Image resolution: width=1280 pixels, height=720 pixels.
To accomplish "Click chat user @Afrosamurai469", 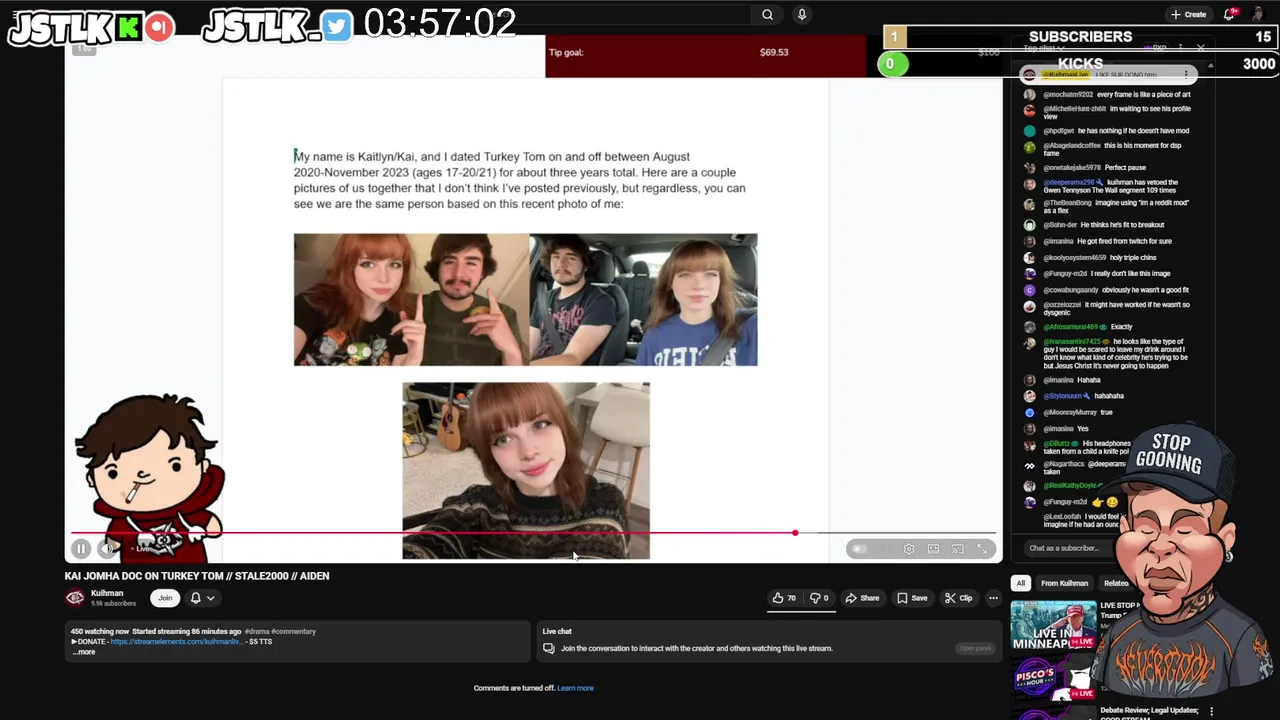I will (1071, 327).
